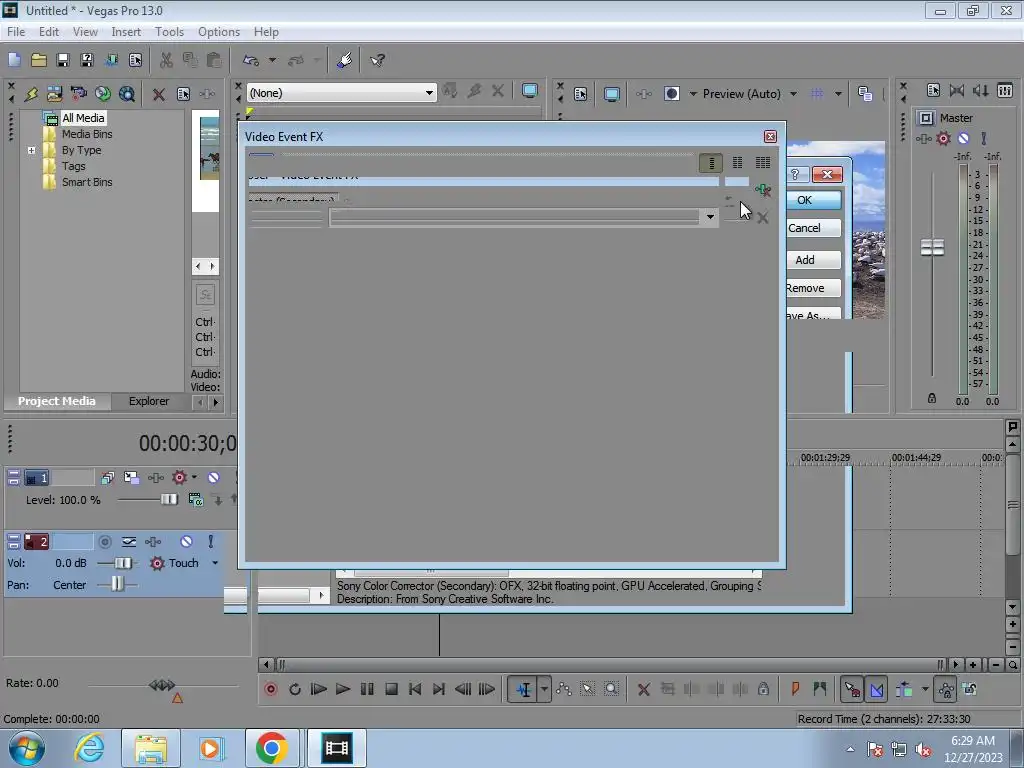The image size is (1024, 768).
Task: Click the interactive tutorials hand icon
Action: tap(345, 60)
